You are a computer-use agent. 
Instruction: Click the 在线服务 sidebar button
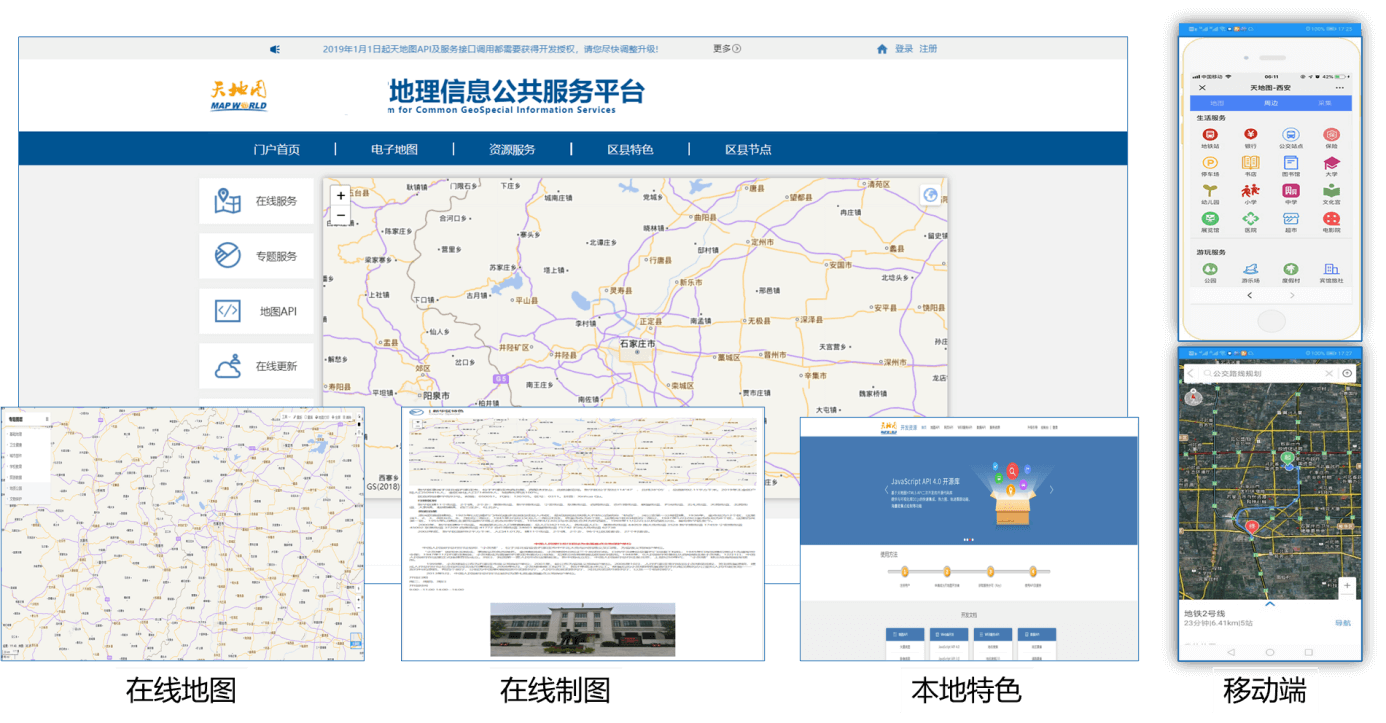256,201
